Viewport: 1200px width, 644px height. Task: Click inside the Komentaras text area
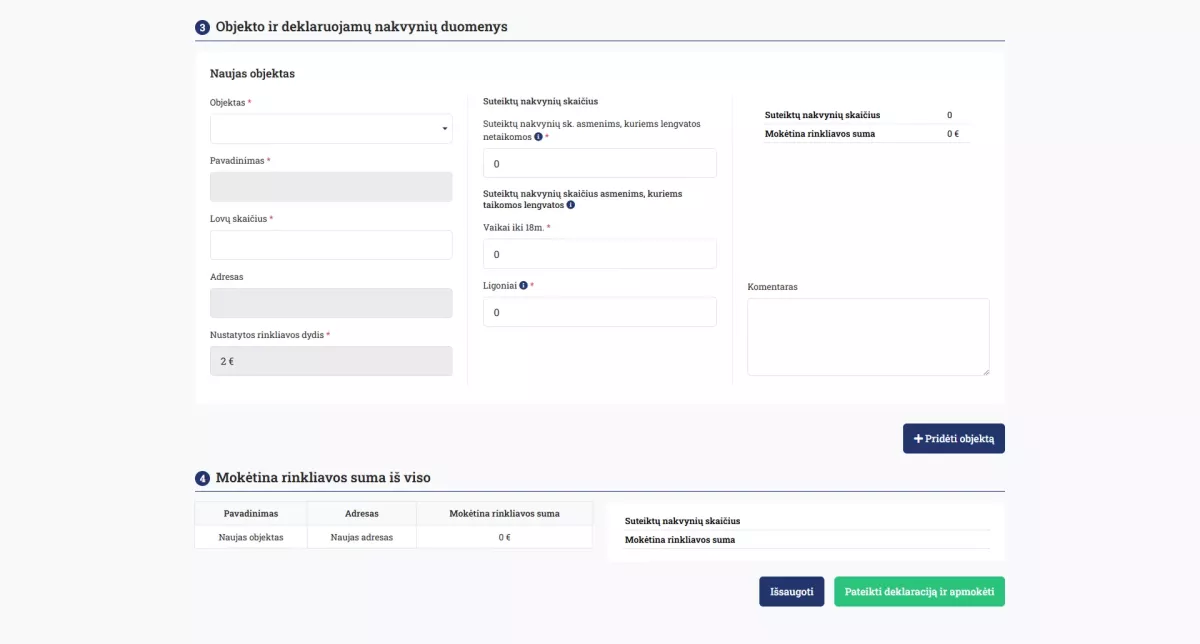pyautogui.click(x=867, y=336)
